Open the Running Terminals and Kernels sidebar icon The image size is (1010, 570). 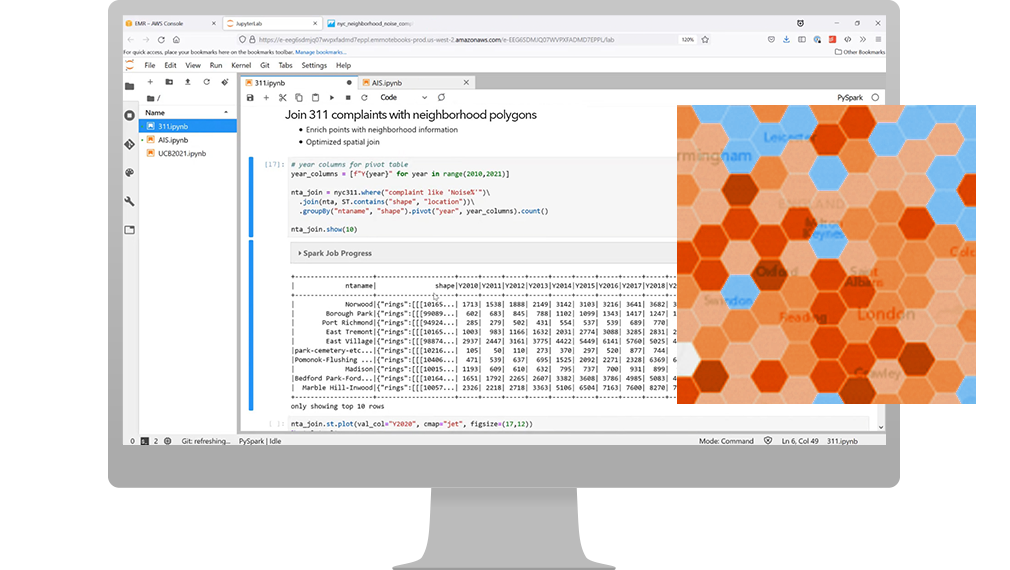(129, 115)
